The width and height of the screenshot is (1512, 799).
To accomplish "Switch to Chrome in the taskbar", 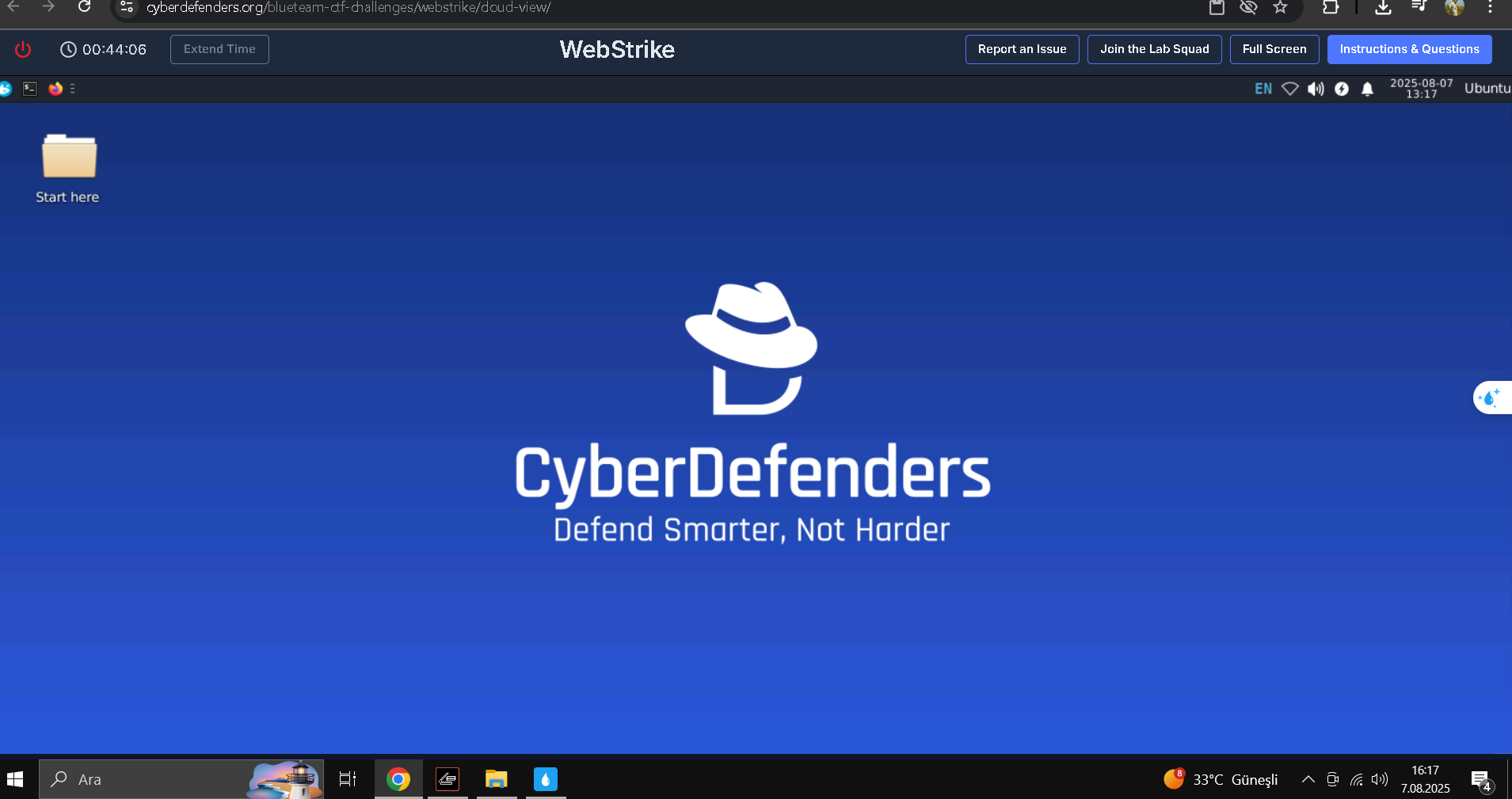I will pos(398,779).
